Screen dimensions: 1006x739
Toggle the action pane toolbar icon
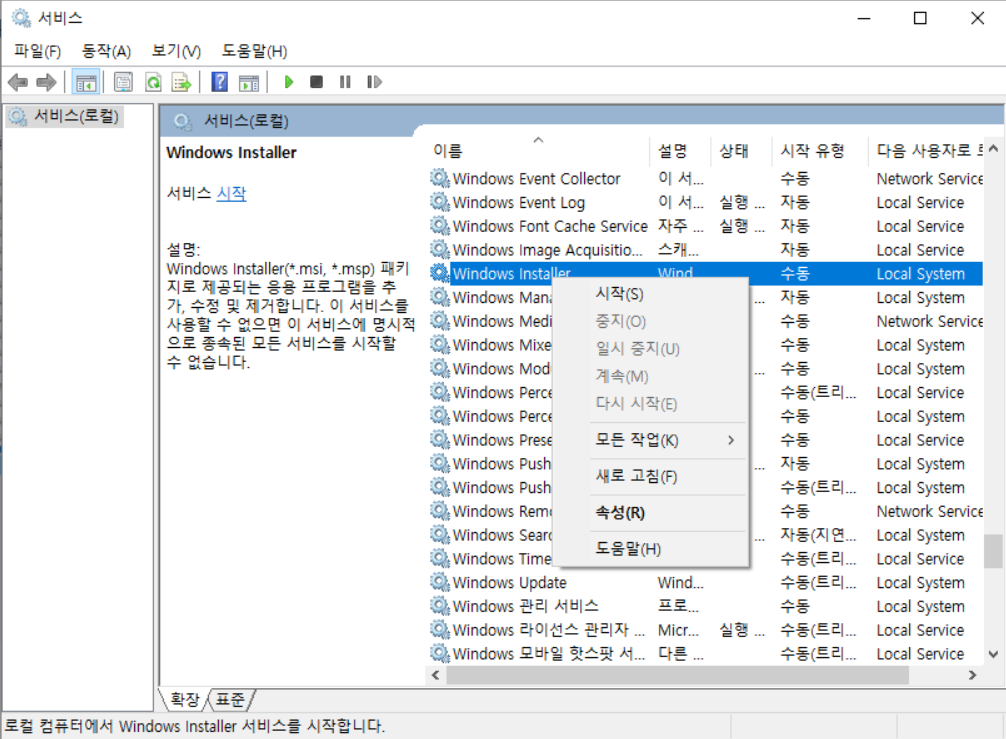[249, 82]
